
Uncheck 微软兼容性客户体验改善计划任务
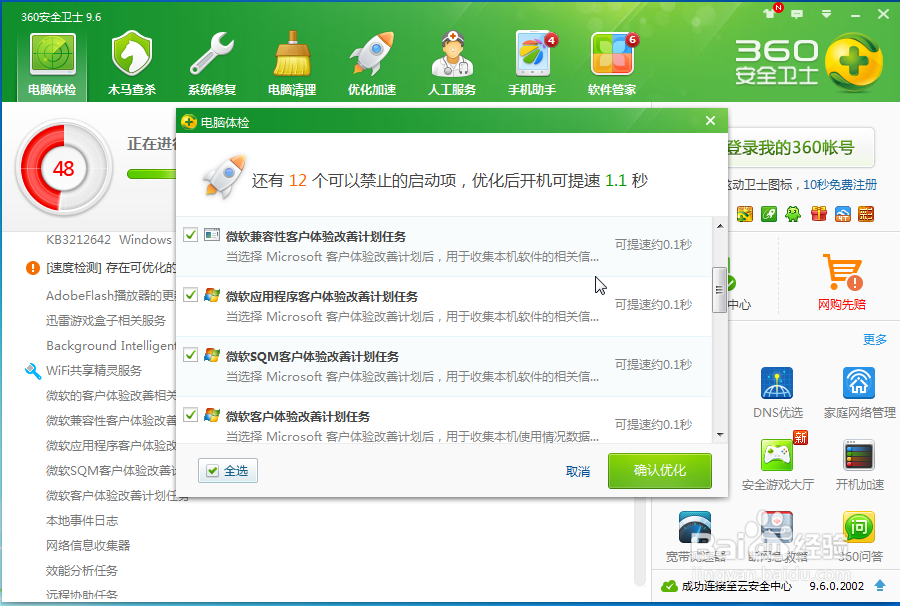pos(191,235)
